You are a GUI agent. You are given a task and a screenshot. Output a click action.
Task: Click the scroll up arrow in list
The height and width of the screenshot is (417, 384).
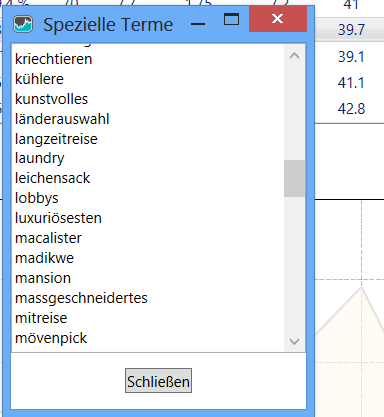point(294,56)
